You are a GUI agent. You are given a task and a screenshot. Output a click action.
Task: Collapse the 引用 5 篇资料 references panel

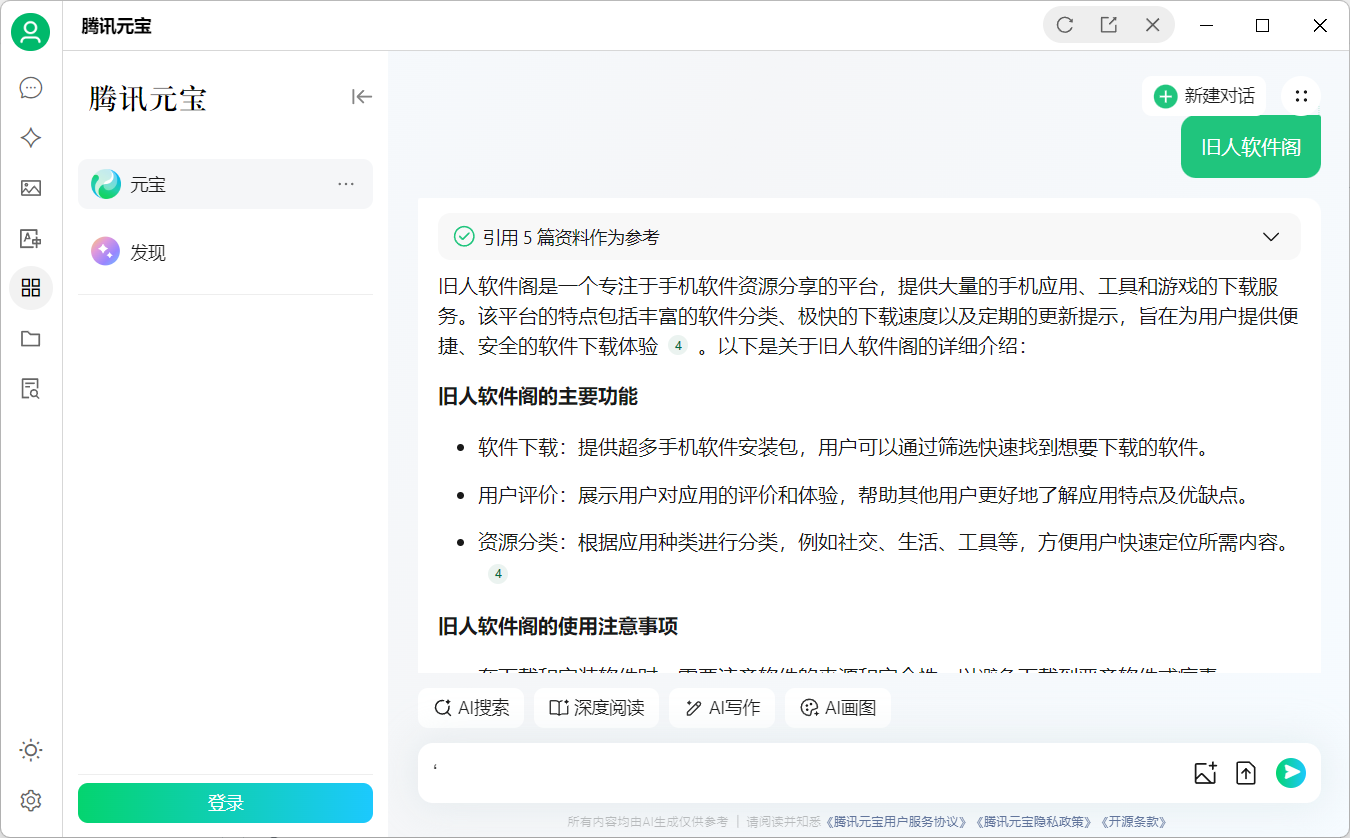(1271, 236)
